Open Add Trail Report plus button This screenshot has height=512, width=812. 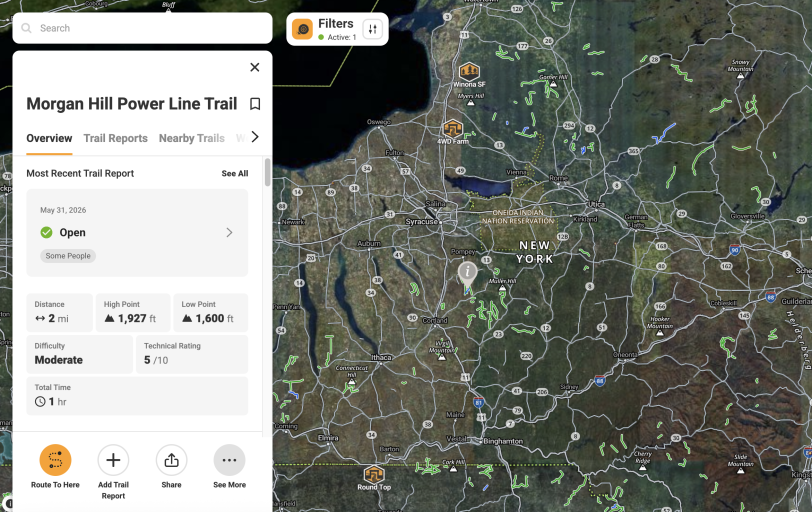pos(113,460)
